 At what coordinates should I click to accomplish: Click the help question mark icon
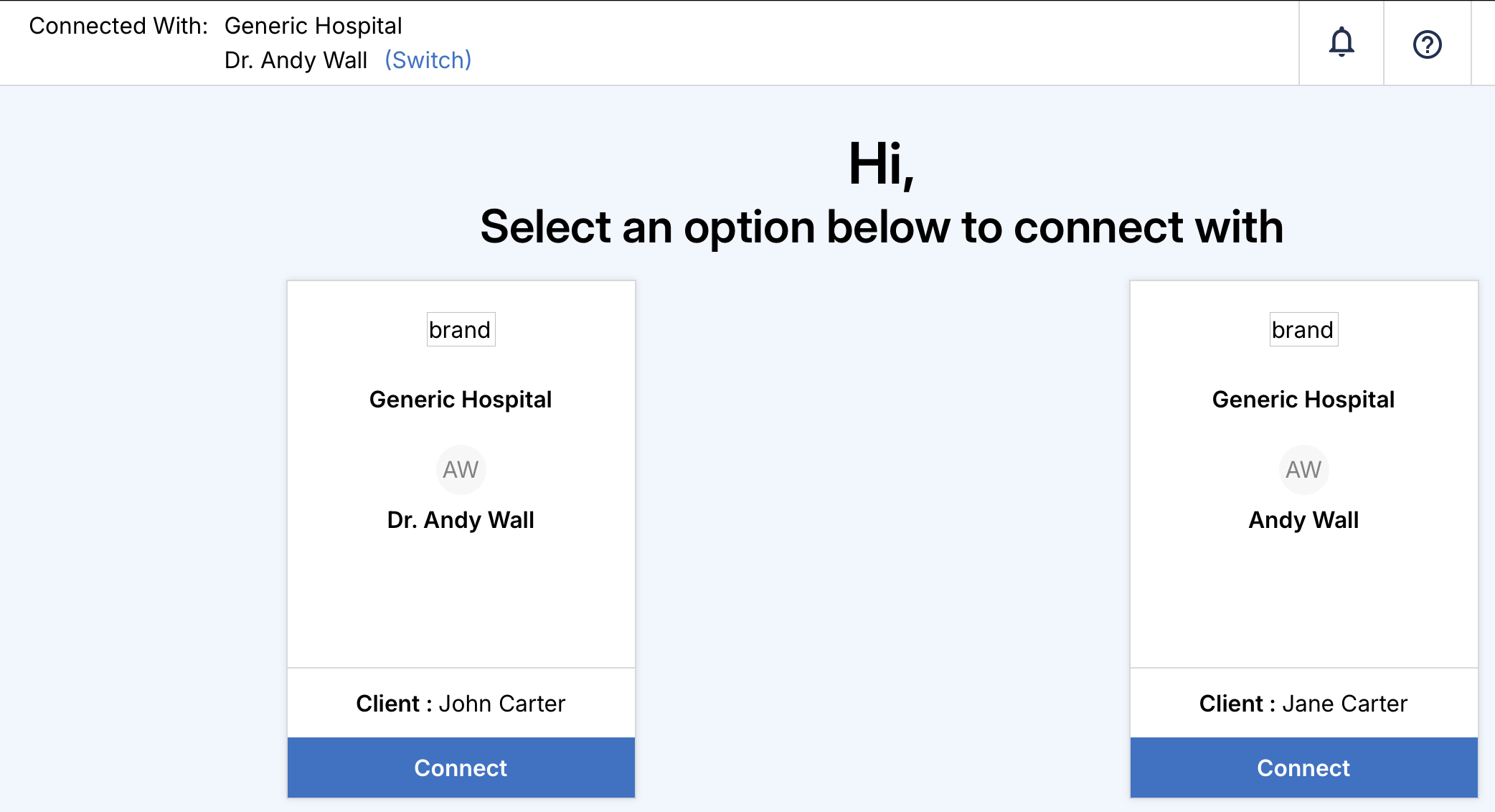1427,44
